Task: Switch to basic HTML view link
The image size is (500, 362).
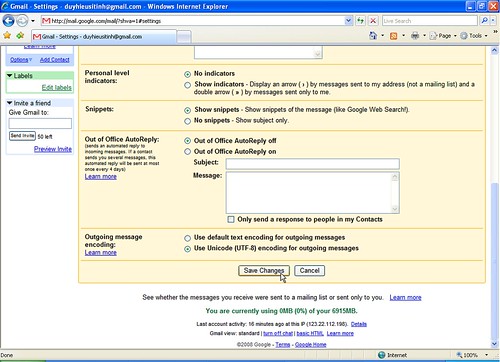Action: 310,333
